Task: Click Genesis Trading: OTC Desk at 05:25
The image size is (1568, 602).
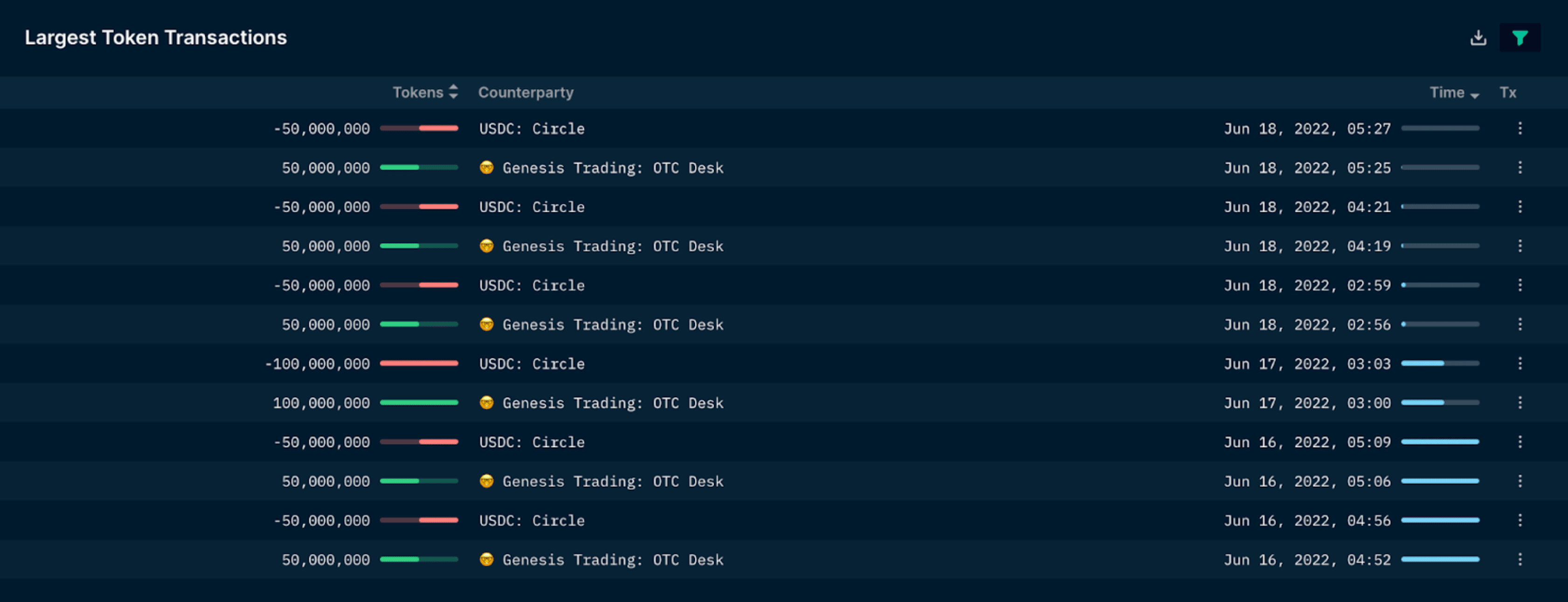Action: [612, 168]
